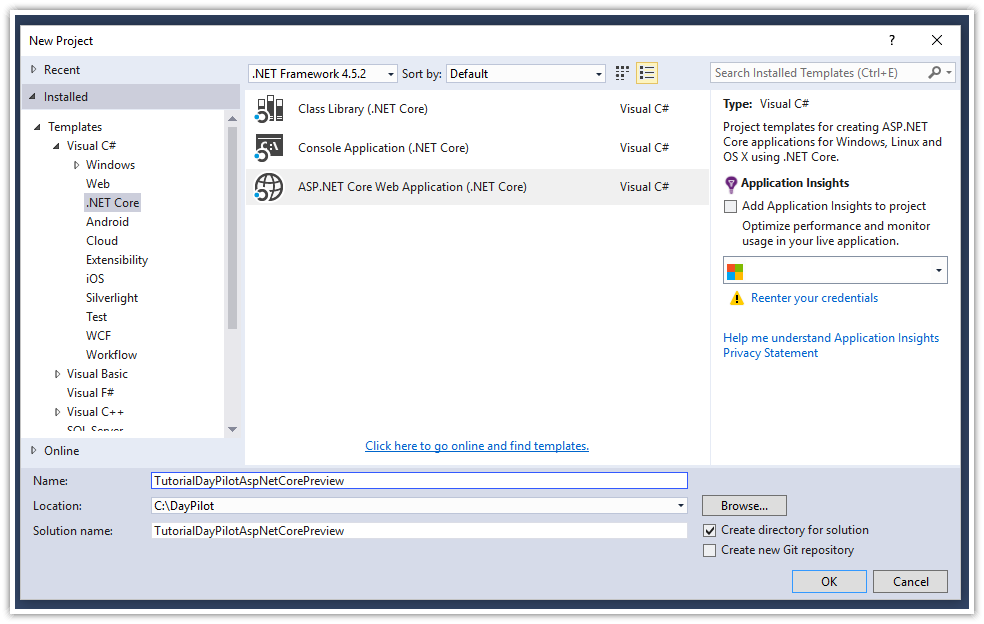The width and height of the screenshot is (984, 624).
Task: Collapse the Visual C# tree node
Action: (x=56, y=146)
